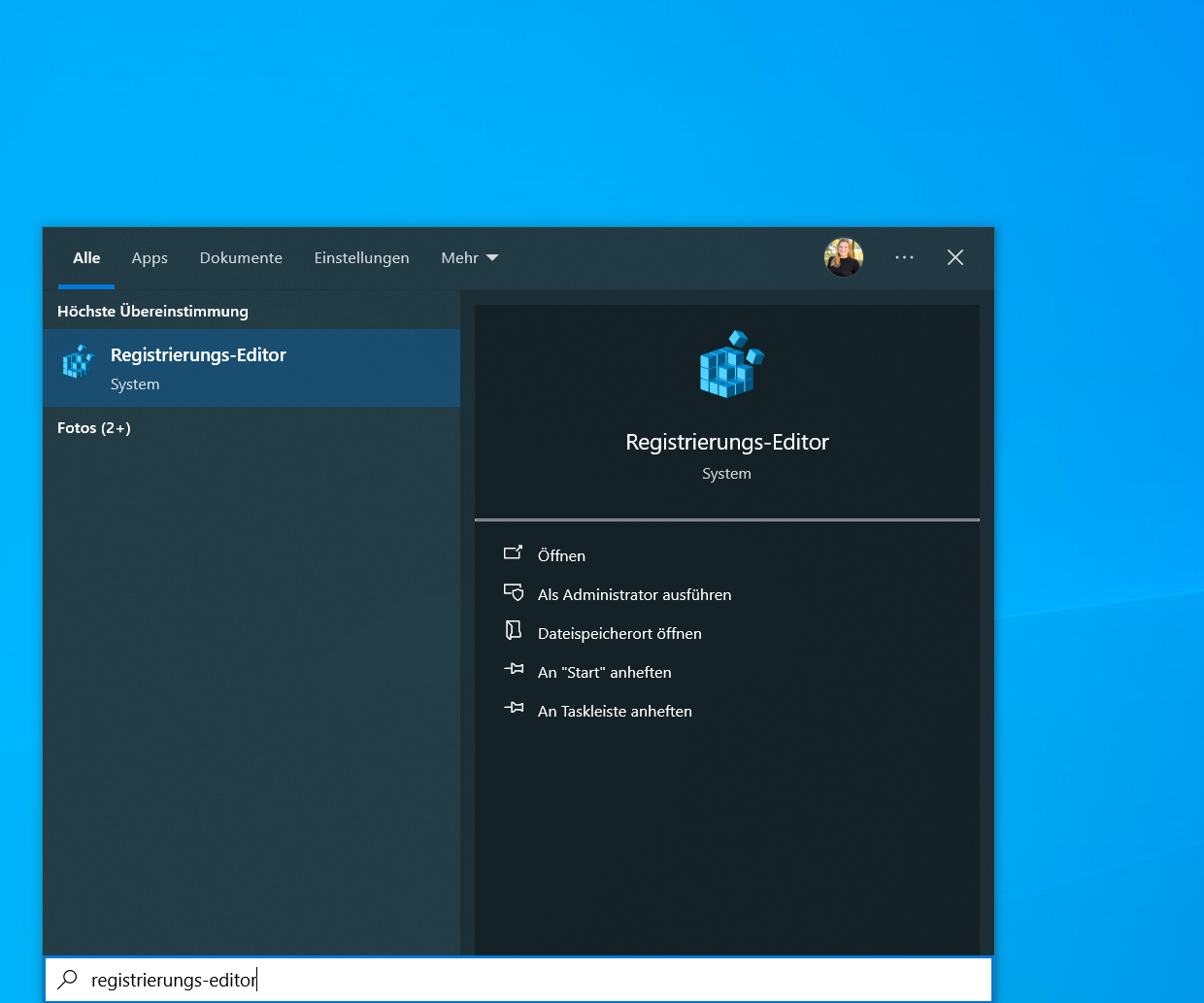
Task: Expand the Mehr dropdown
Action: (470, 257)
